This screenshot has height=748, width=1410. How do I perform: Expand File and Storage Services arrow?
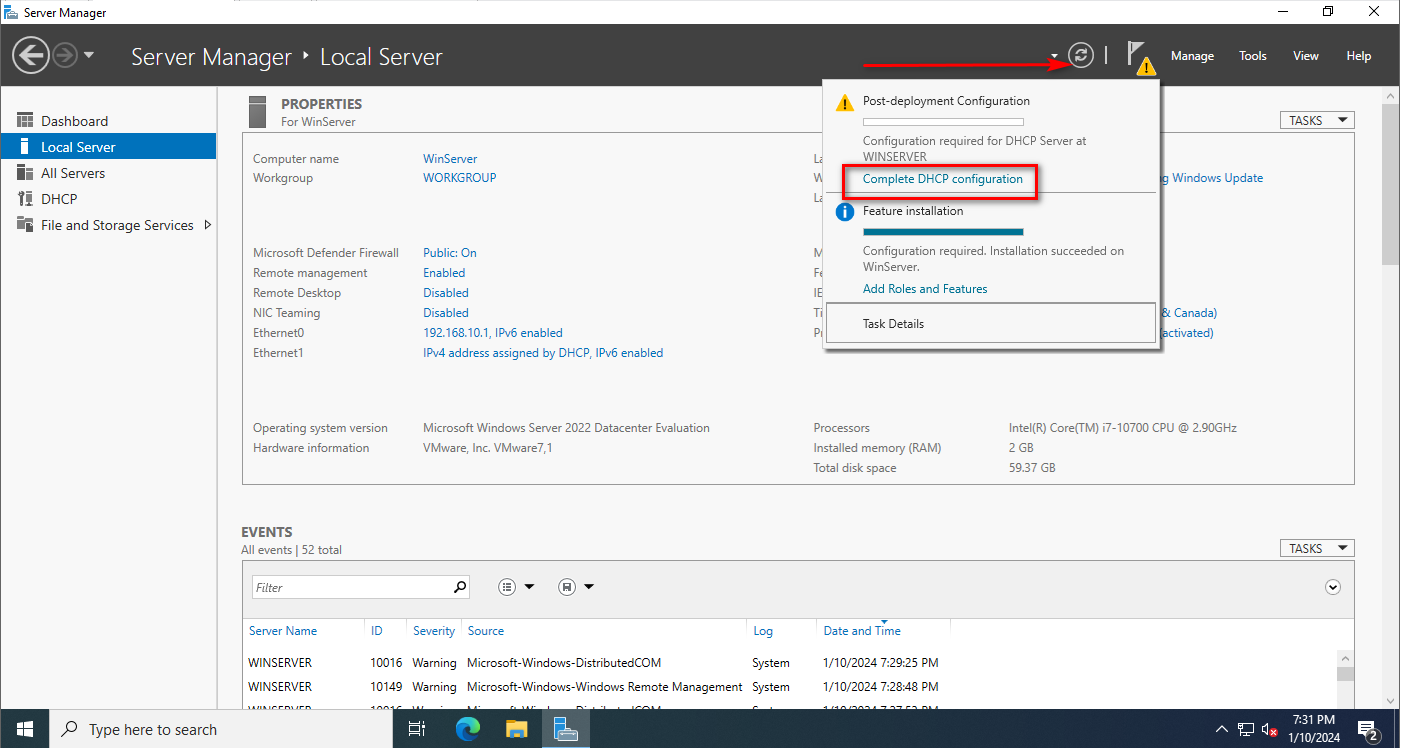click(207, 225)
